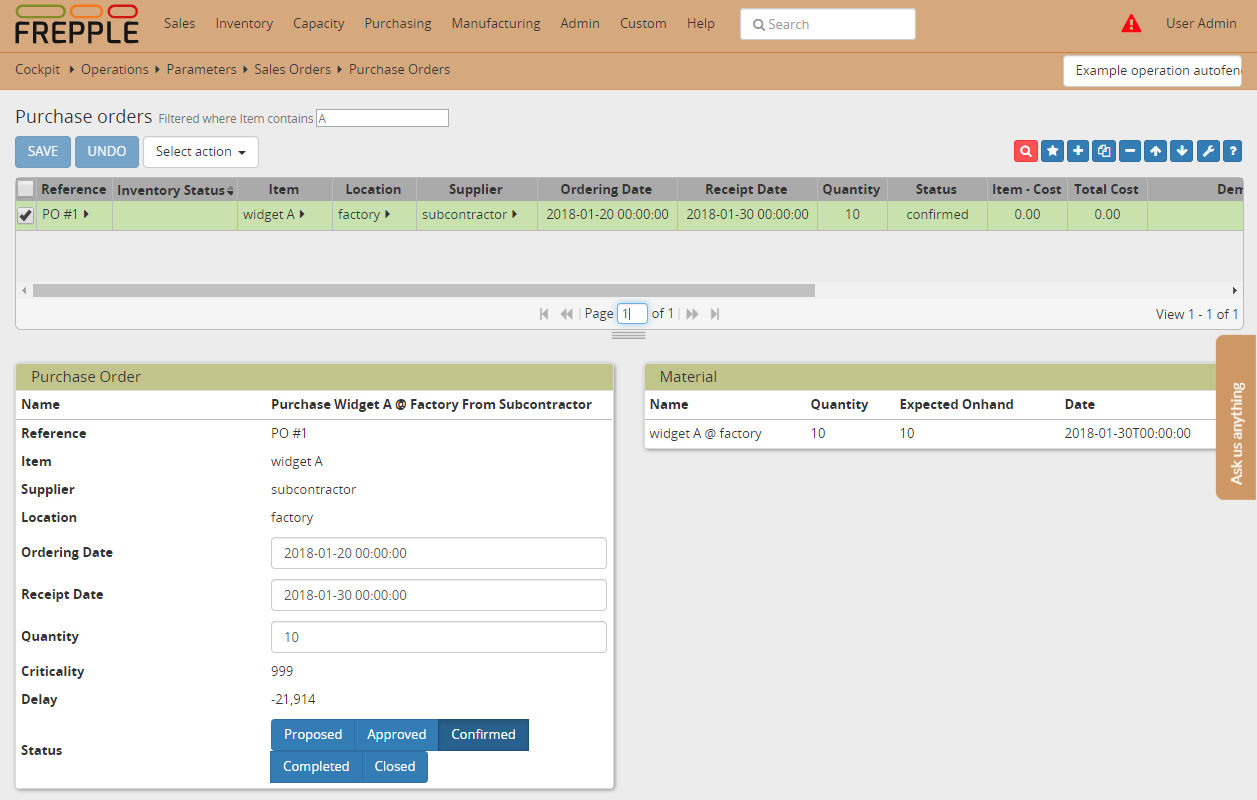1257x800 pixels.
Task: Open grid customization with the wrench icon
Action: tap(1207, 150)
